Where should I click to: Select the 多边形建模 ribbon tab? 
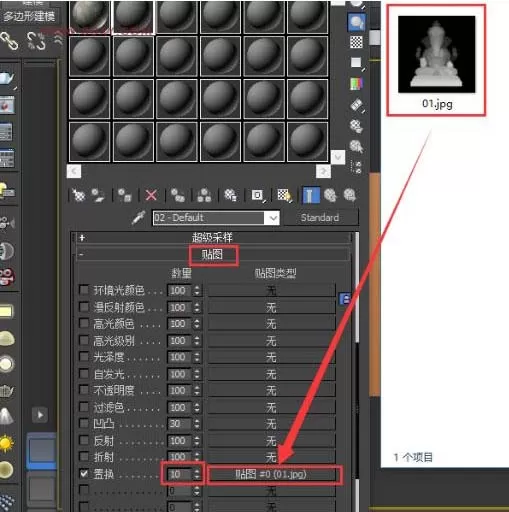29,16
